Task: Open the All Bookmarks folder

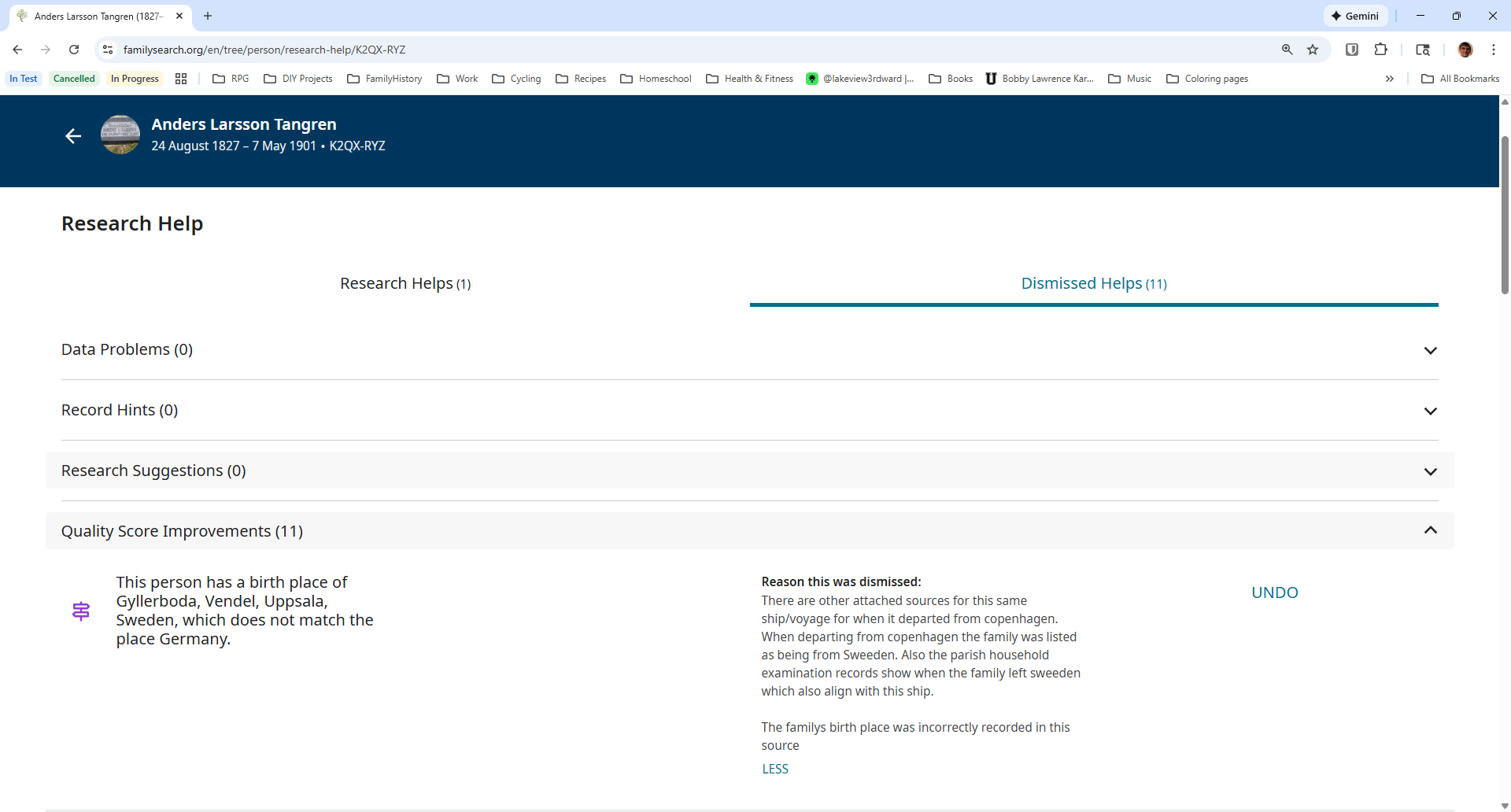Action: tap(1461, 79)
